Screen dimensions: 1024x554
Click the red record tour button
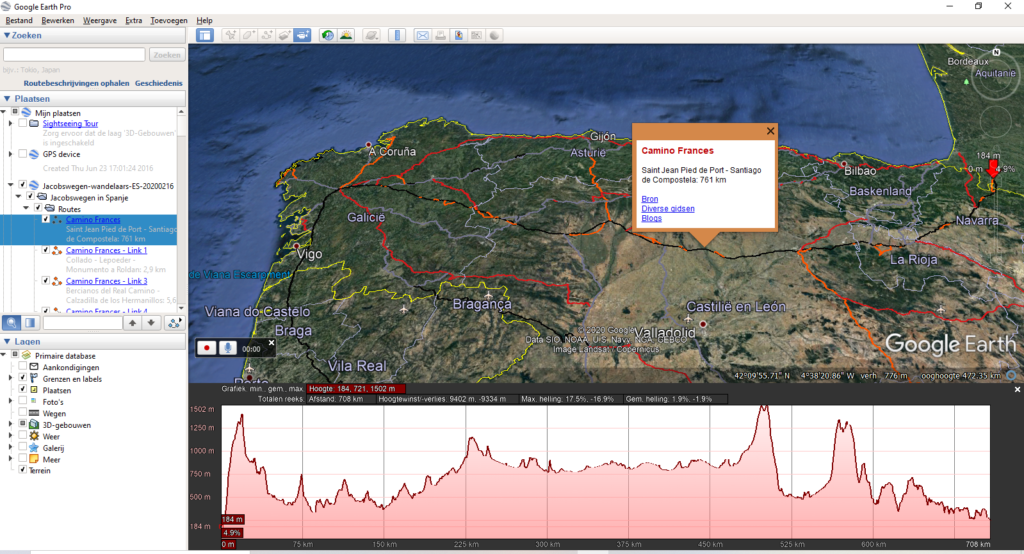(x=207, y=348)
